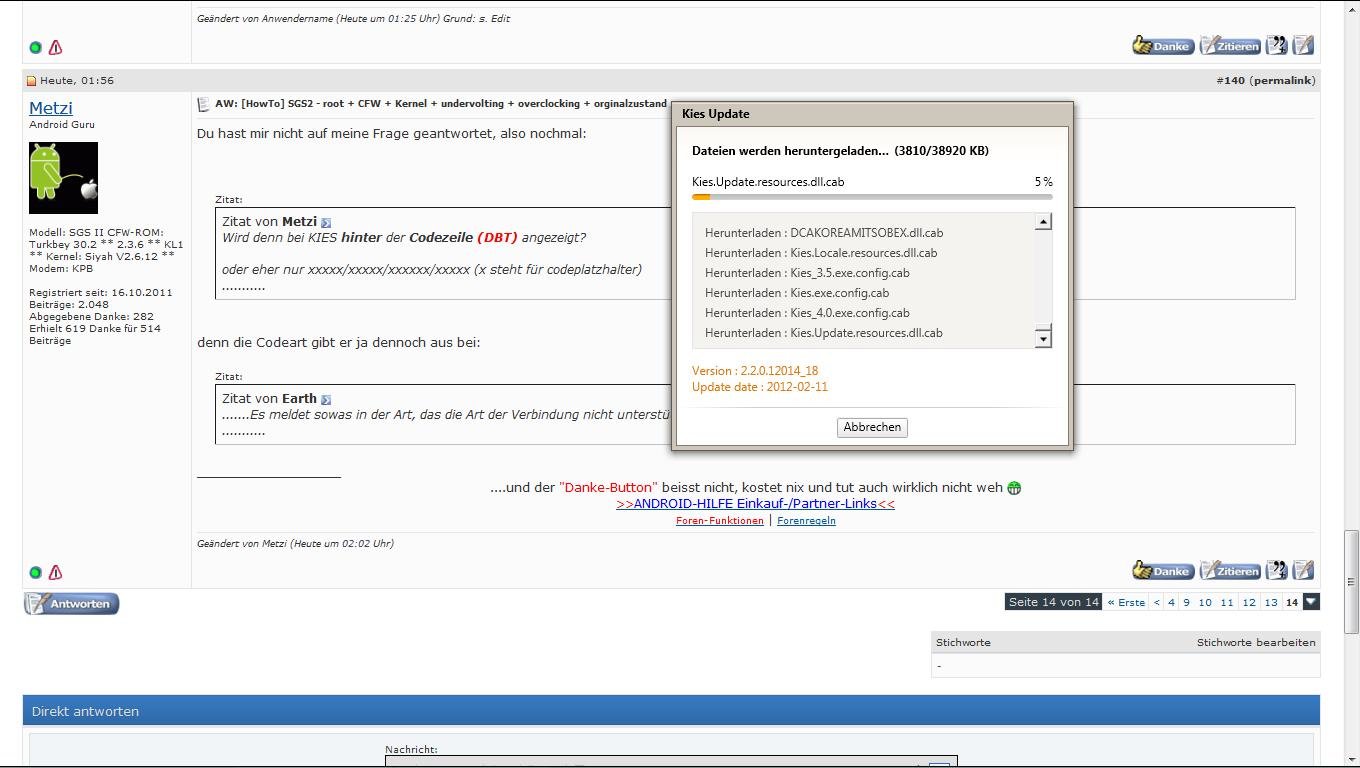This screenshot has height=768, width=1360.
Task: Cancel the Kies update with Abbrechen
Action: [872, 427]
